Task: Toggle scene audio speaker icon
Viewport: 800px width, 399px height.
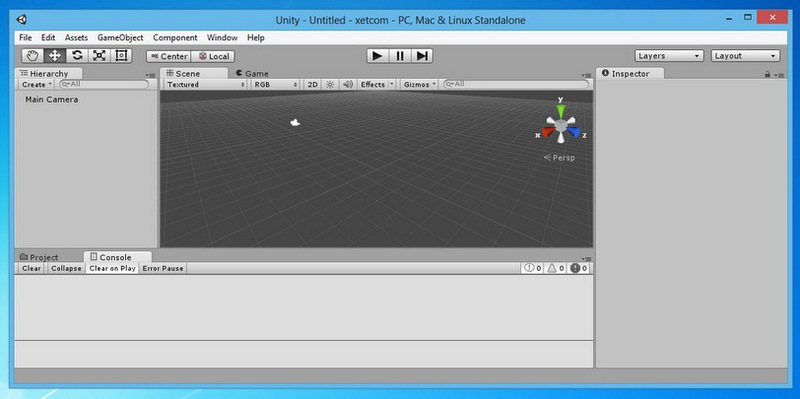Action: pos(347,85)
